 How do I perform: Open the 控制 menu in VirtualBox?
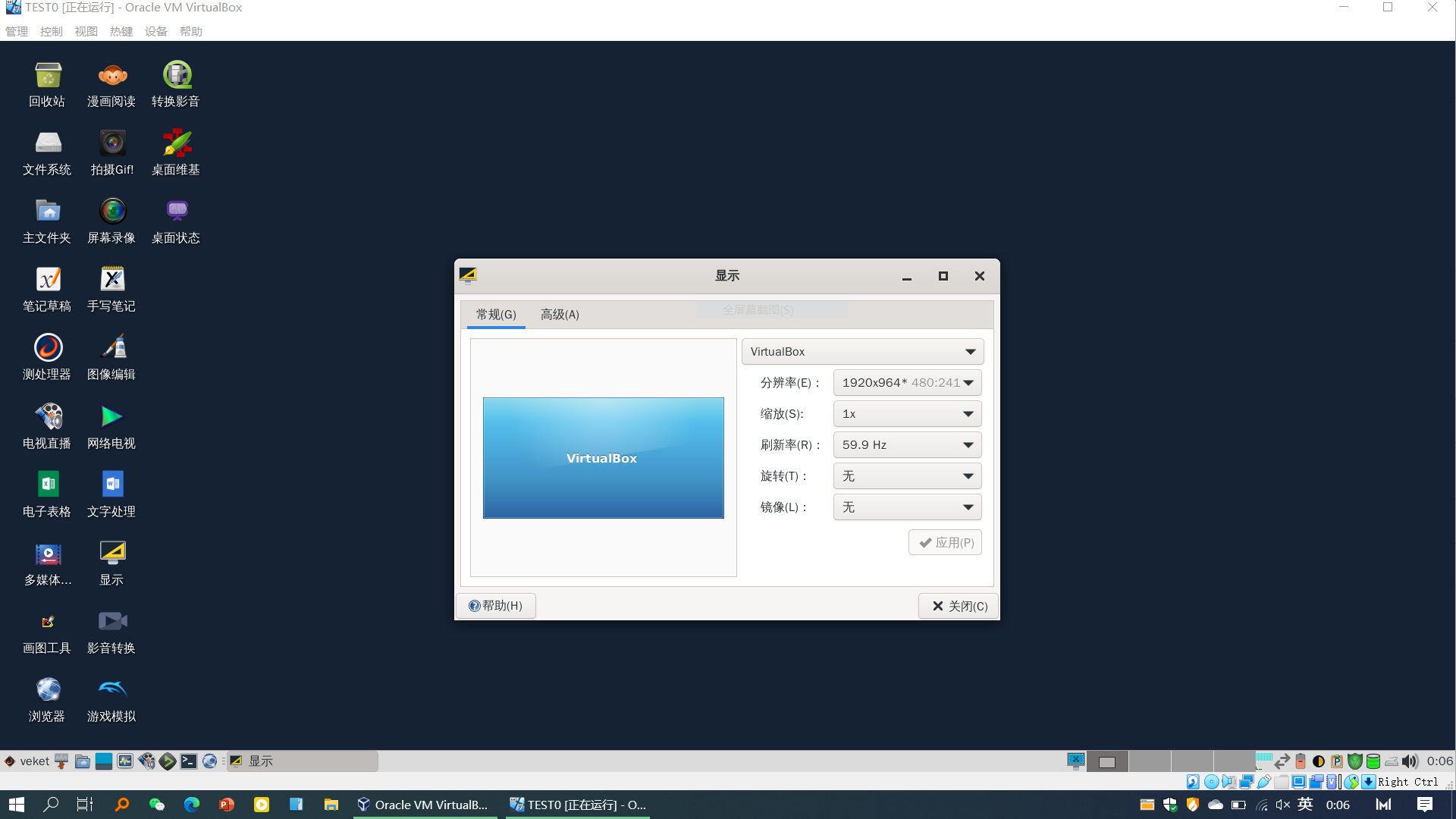[x=52, y=31]
